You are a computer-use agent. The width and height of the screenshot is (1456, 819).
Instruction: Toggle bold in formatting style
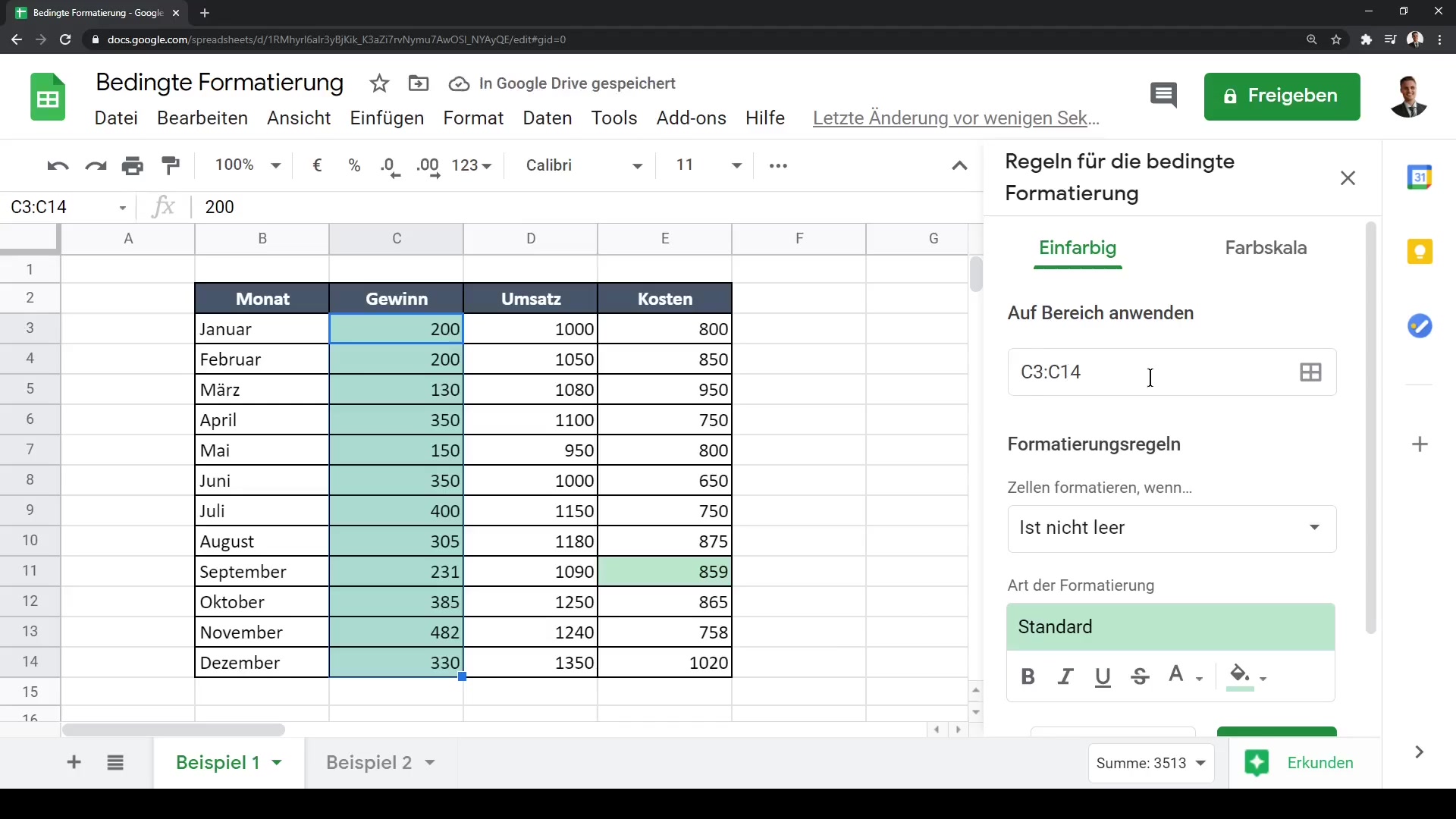click(x=1028, y=676)
